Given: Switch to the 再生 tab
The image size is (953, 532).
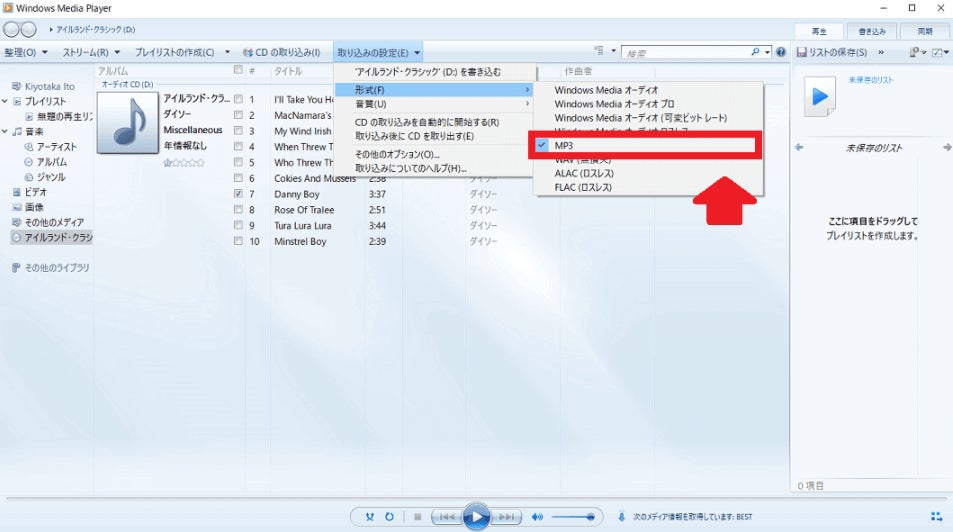Looking at the screenshot, I should click(x=819, y=31).
